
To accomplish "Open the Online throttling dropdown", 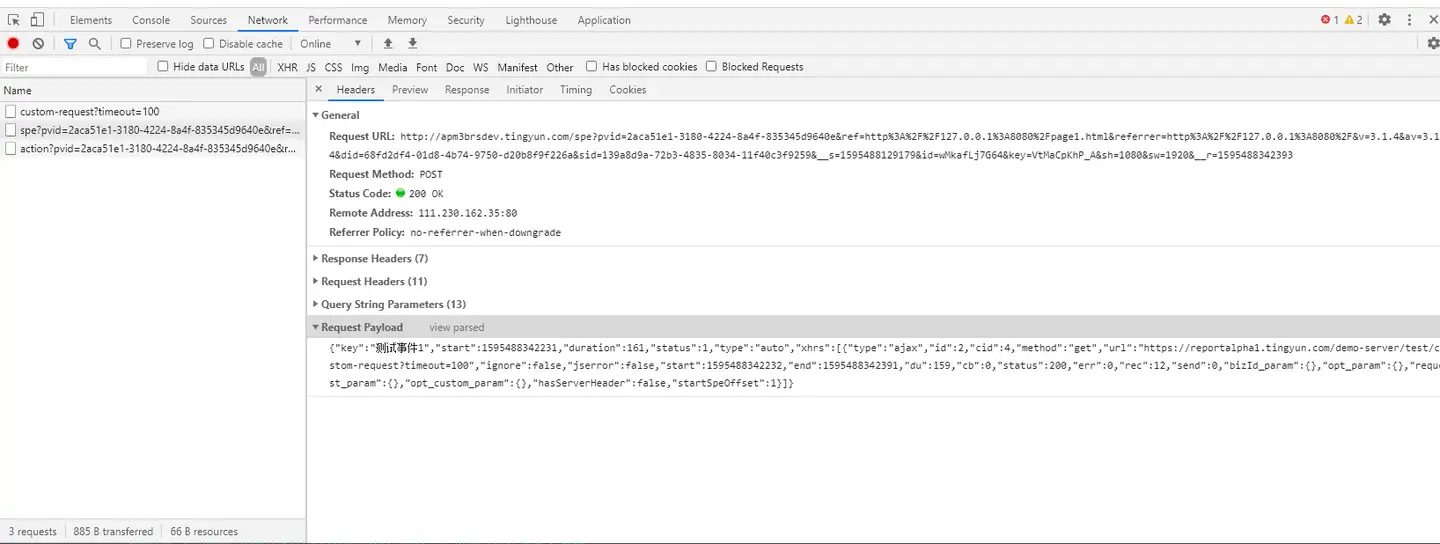I will (x=330, y=44).
